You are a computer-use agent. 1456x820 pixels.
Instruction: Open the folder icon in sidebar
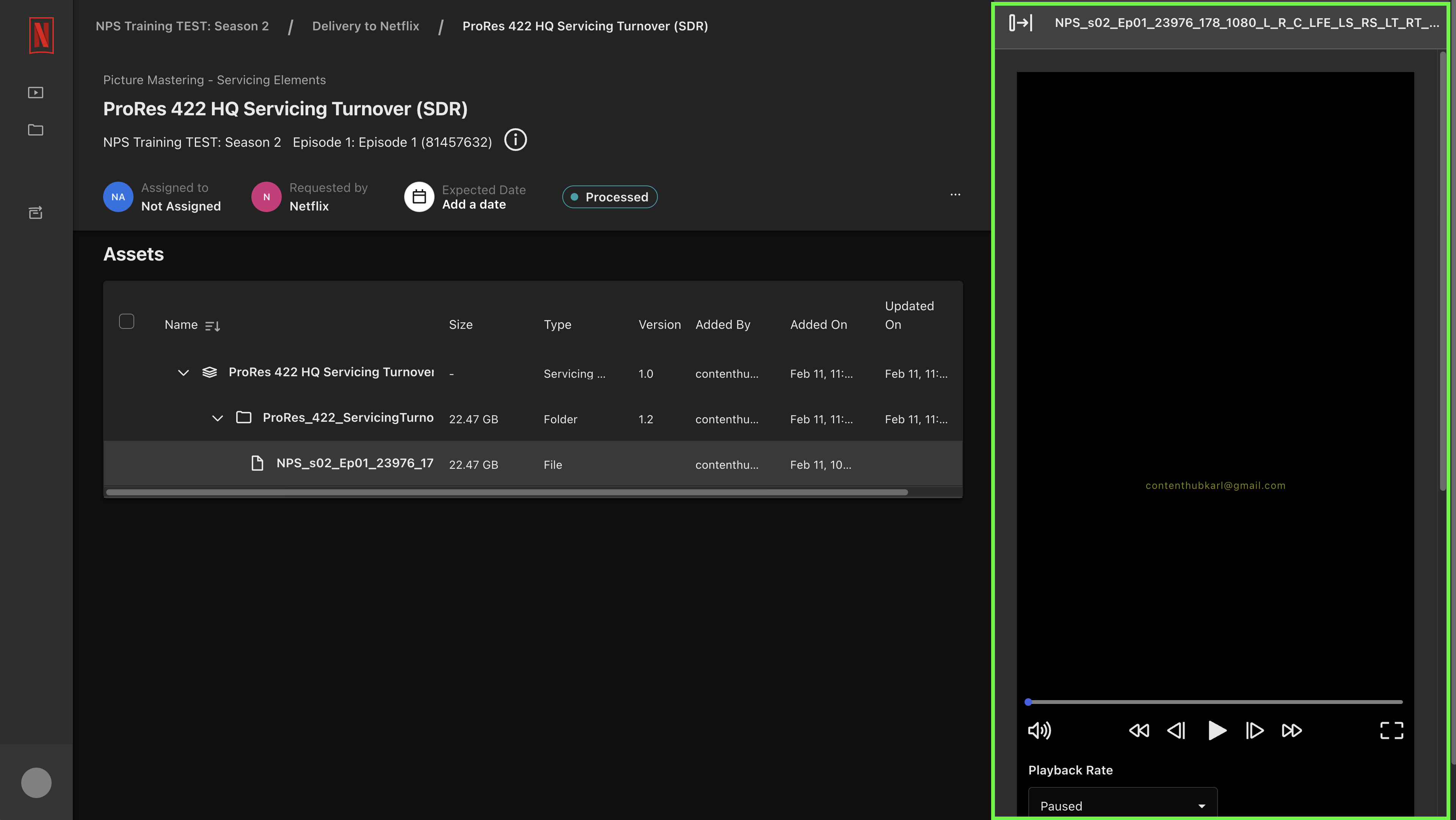click(x=36, y=129)
